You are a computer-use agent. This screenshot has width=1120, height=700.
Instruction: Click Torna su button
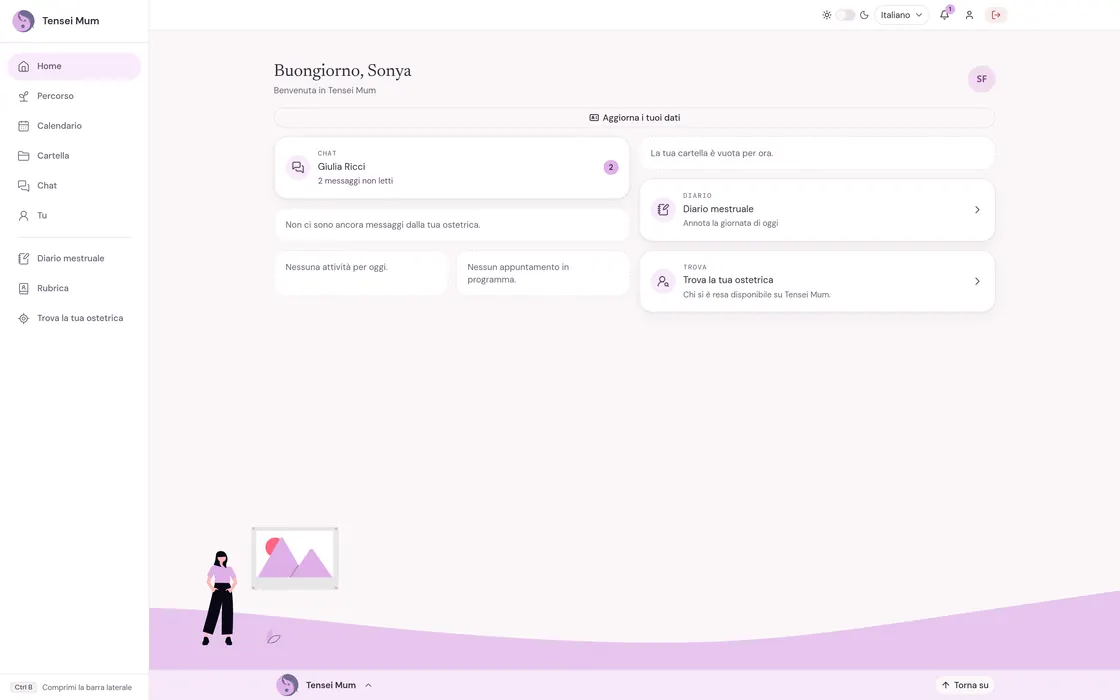click(965, 685)
